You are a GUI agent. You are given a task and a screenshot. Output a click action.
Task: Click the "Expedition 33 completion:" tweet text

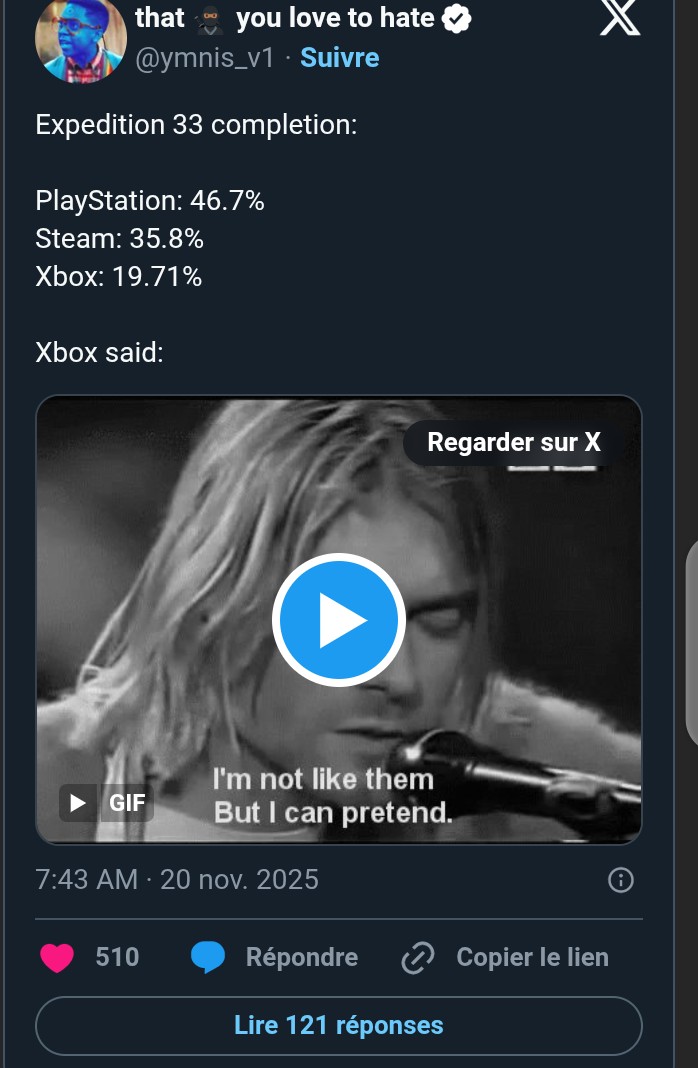[197, 125]
